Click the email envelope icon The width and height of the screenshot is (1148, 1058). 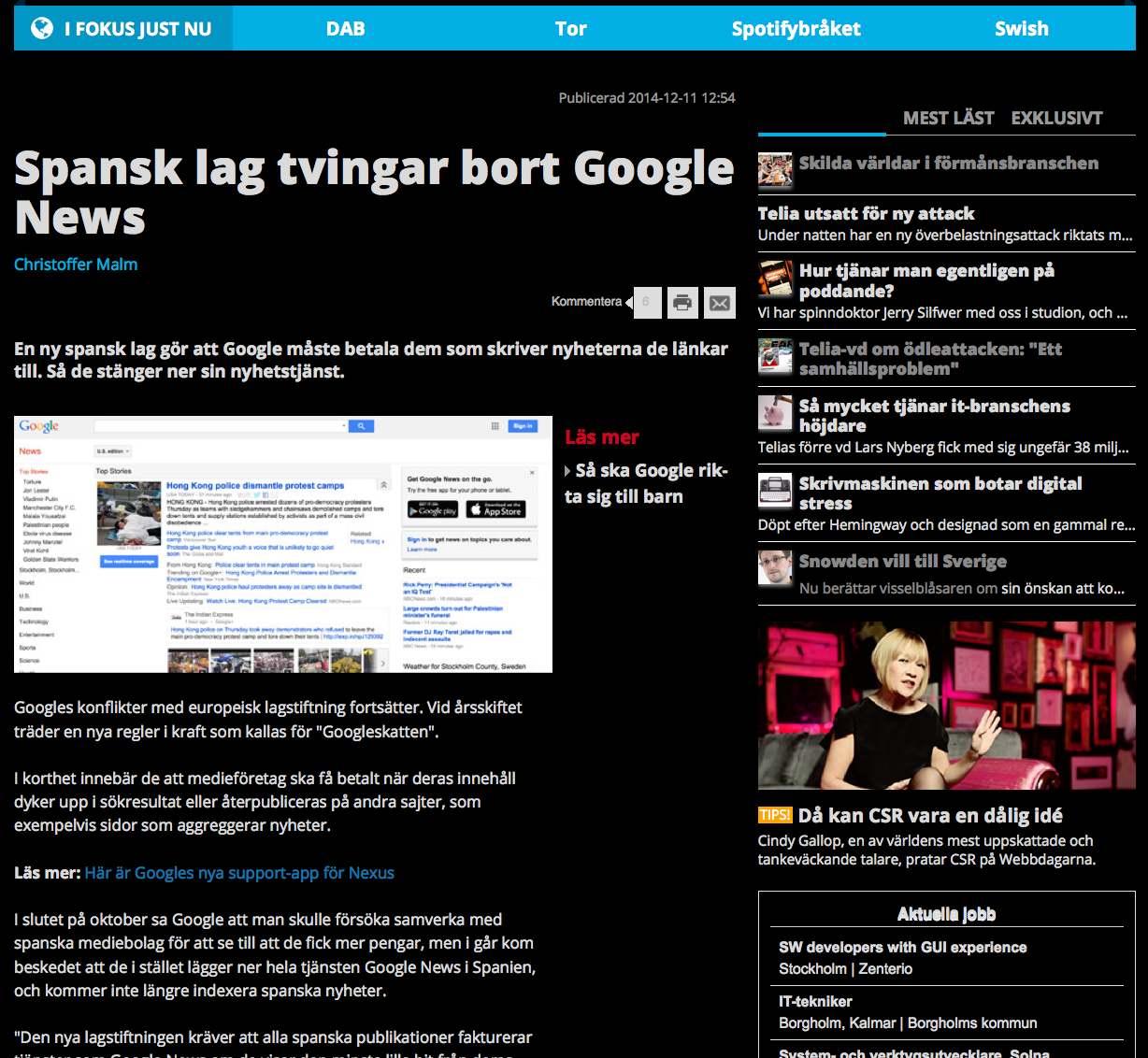[x=719, y=303]
